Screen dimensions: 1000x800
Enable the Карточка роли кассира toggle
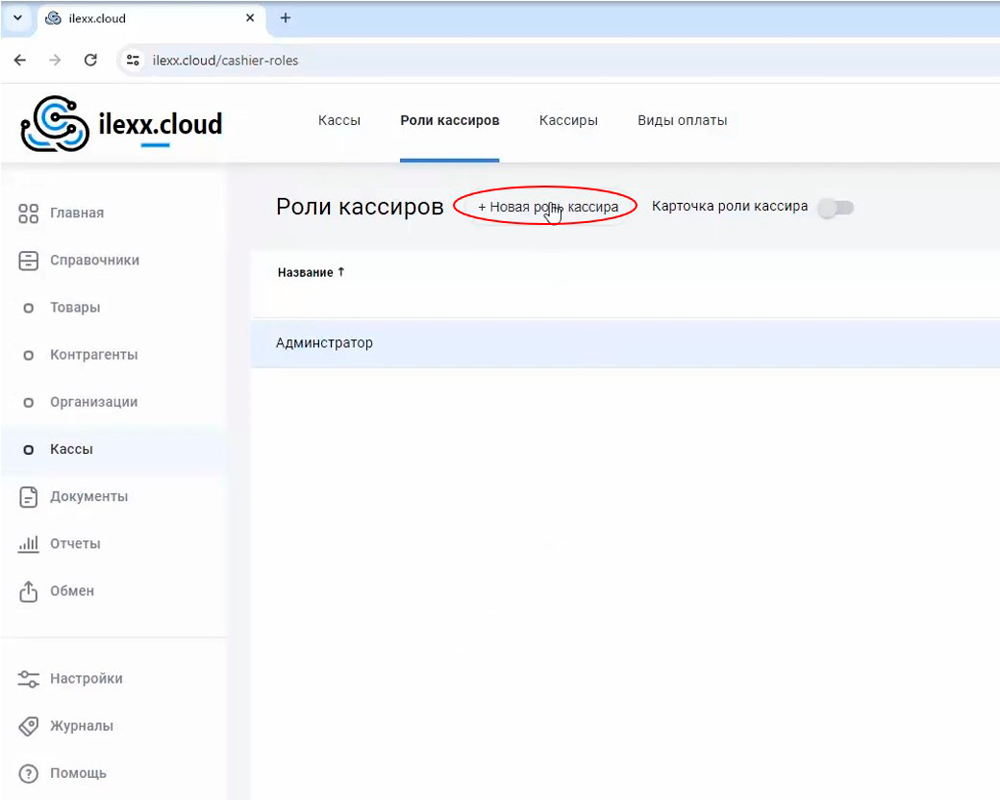(835, 208)
